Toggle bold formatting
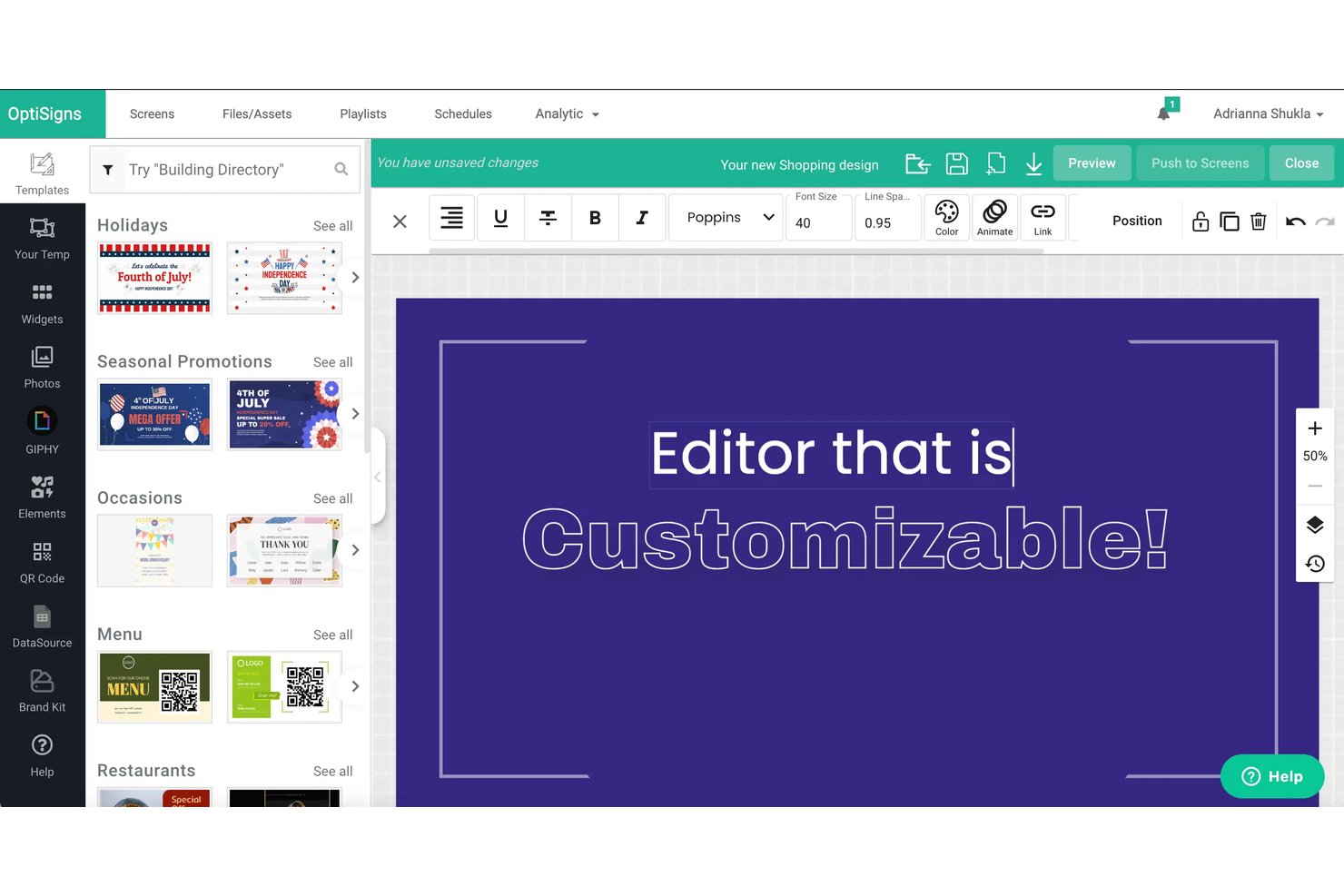The image size is (1344, 896). (x=595, y=218)
